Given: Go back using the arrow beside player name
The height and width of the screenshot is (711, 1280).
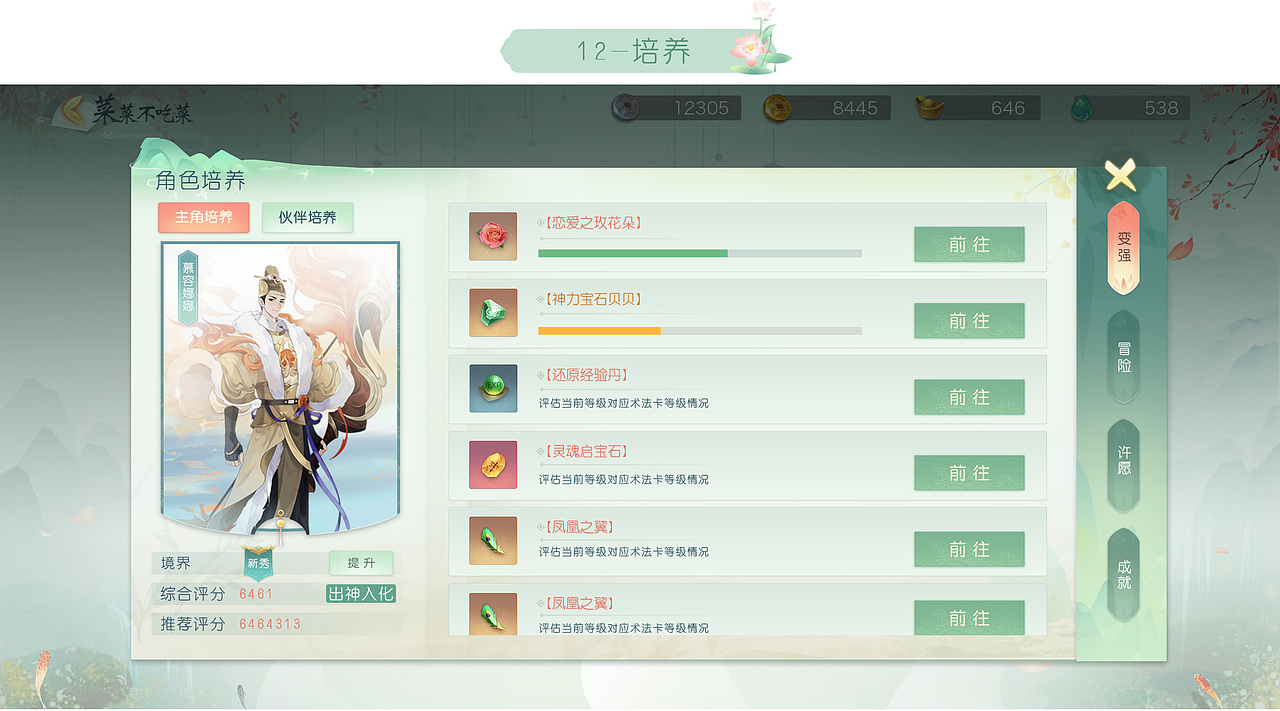Looking at the screenshot, I should [75, 111].
